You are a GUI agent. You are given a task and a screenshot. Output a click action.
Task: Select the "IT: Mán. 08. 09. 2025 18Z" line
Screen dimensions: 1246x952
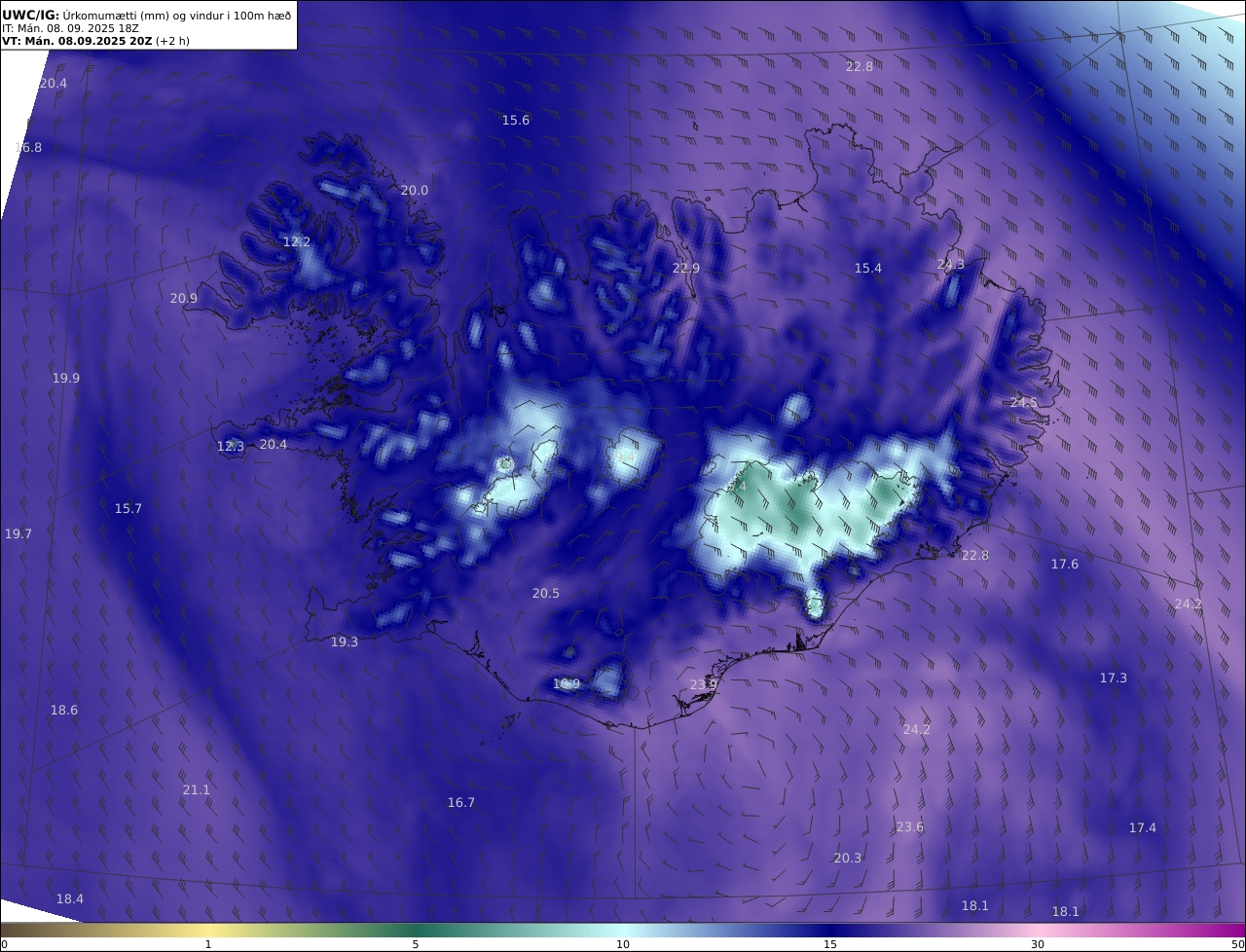coord(71,28)
